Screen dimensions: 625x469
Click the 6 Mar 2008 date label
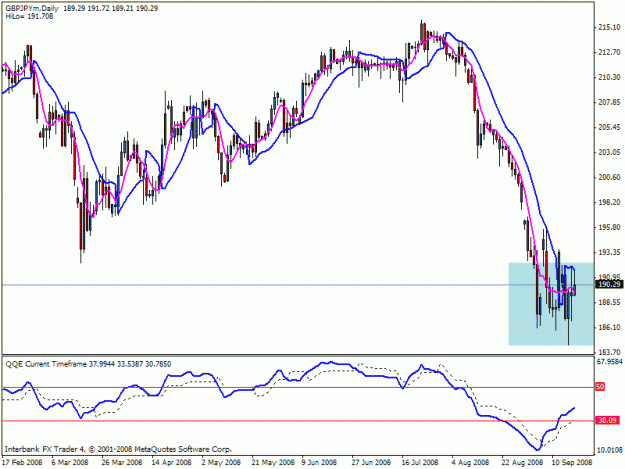[x=70, y=462]
